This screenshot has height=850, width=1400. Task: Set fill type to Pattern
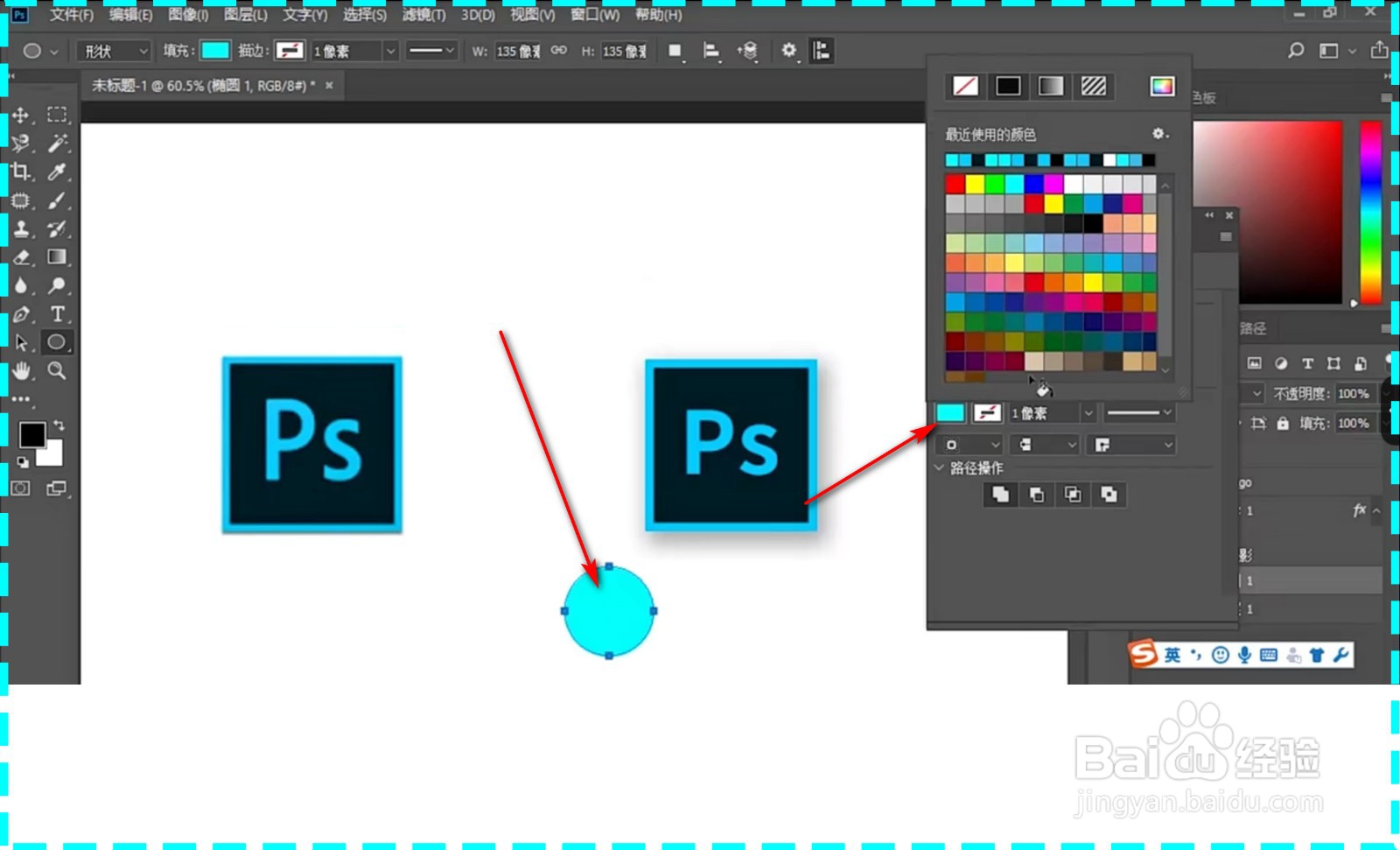click(1094, 86)
